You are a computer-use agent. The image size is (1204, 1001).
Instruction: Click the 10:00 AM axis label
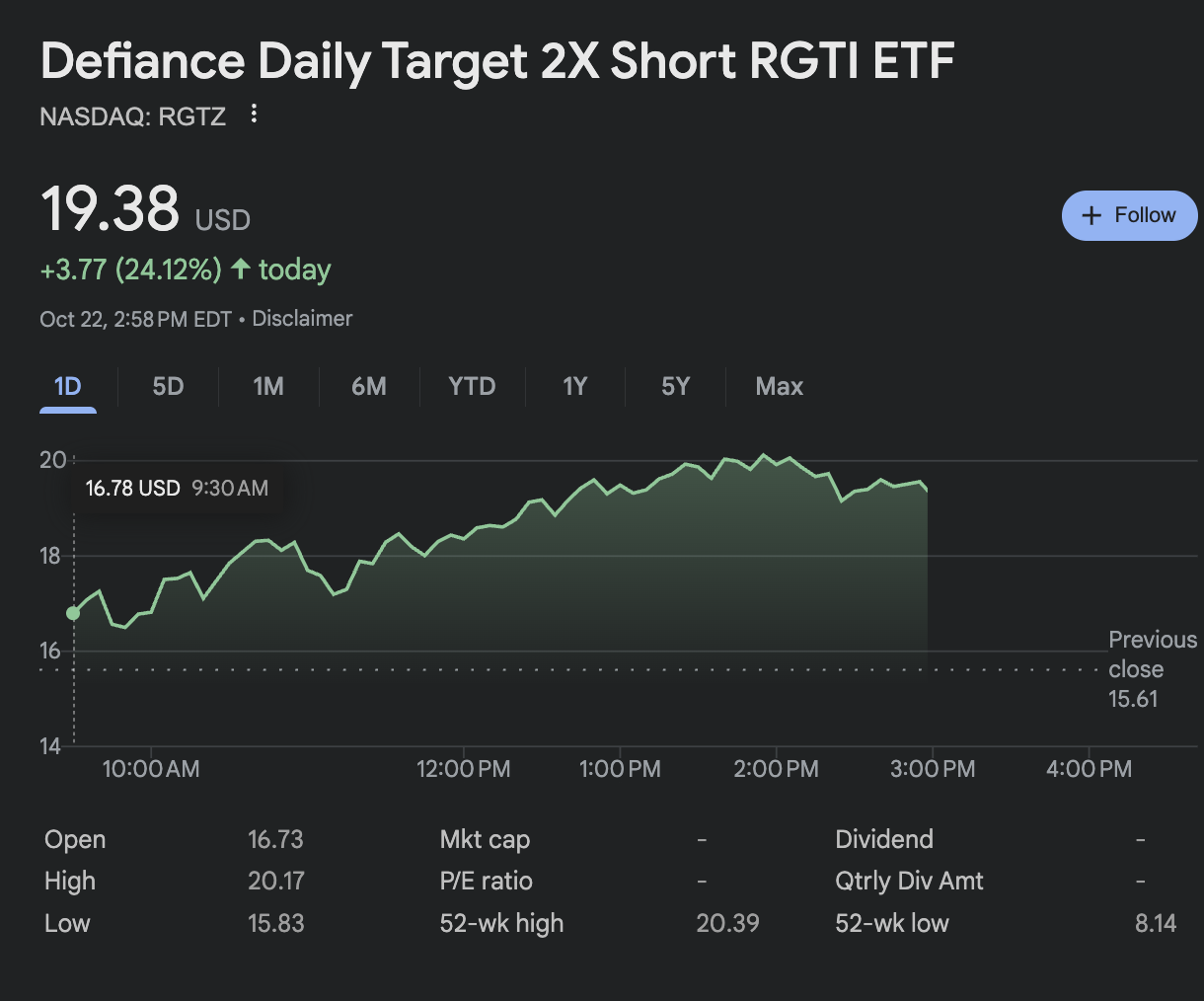(x=151, y=769)
